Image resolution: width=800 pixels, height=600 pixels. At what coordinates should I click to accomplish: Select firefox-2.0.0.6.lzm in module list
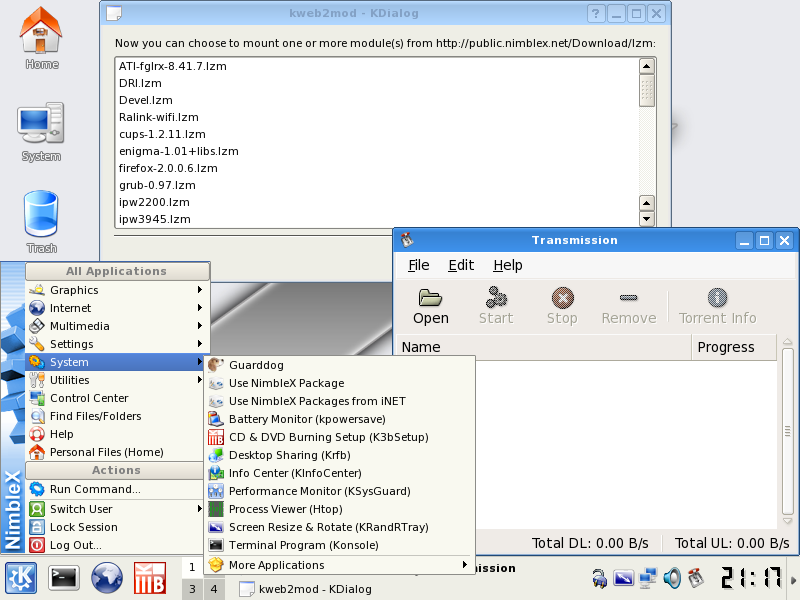[x=377, y=168]
